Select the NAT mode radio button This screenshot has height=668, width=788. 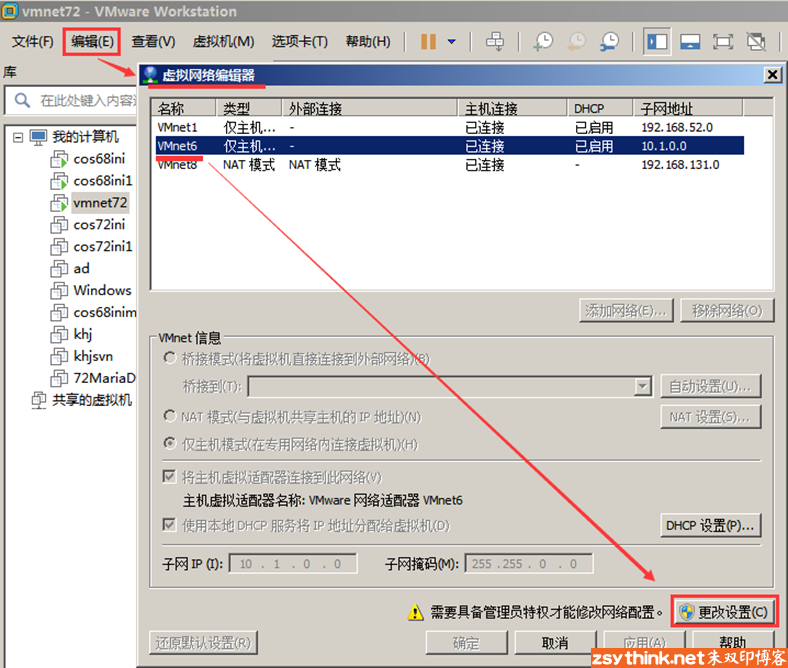(170, 416)
